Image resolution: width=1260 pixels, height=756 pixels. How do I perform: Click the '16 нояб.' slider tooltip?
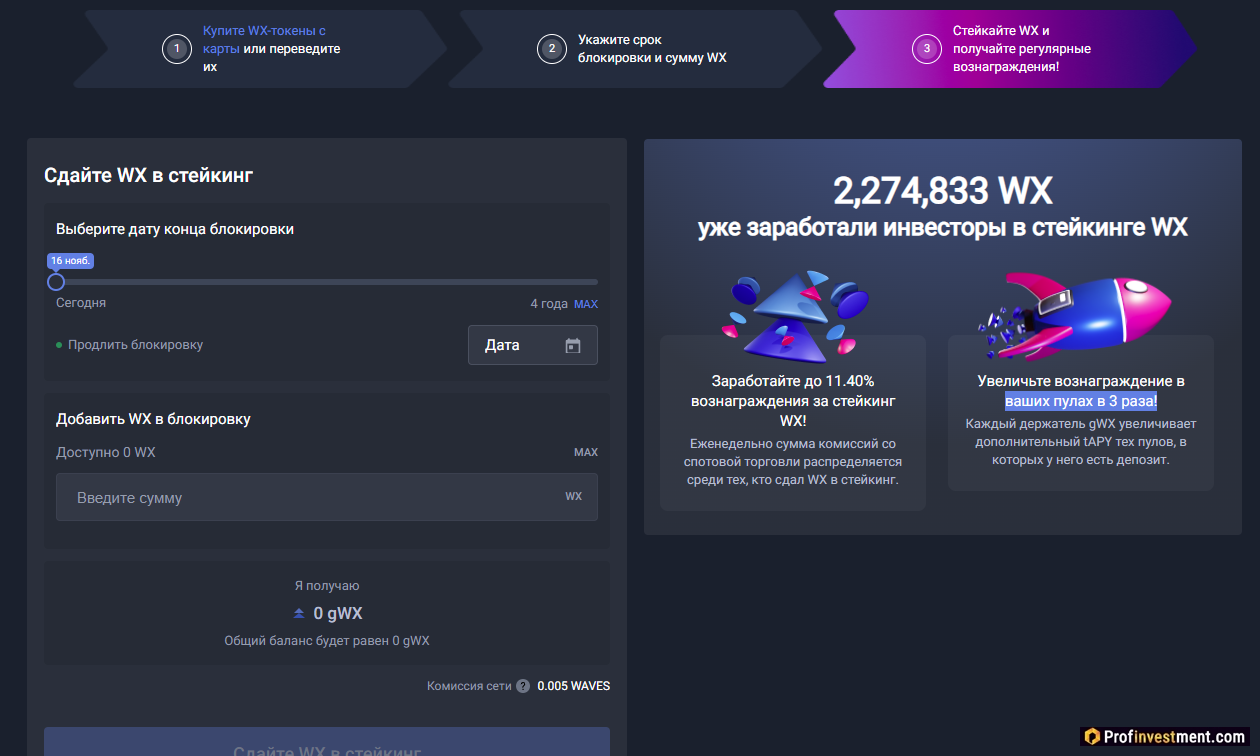click(71, 260)
